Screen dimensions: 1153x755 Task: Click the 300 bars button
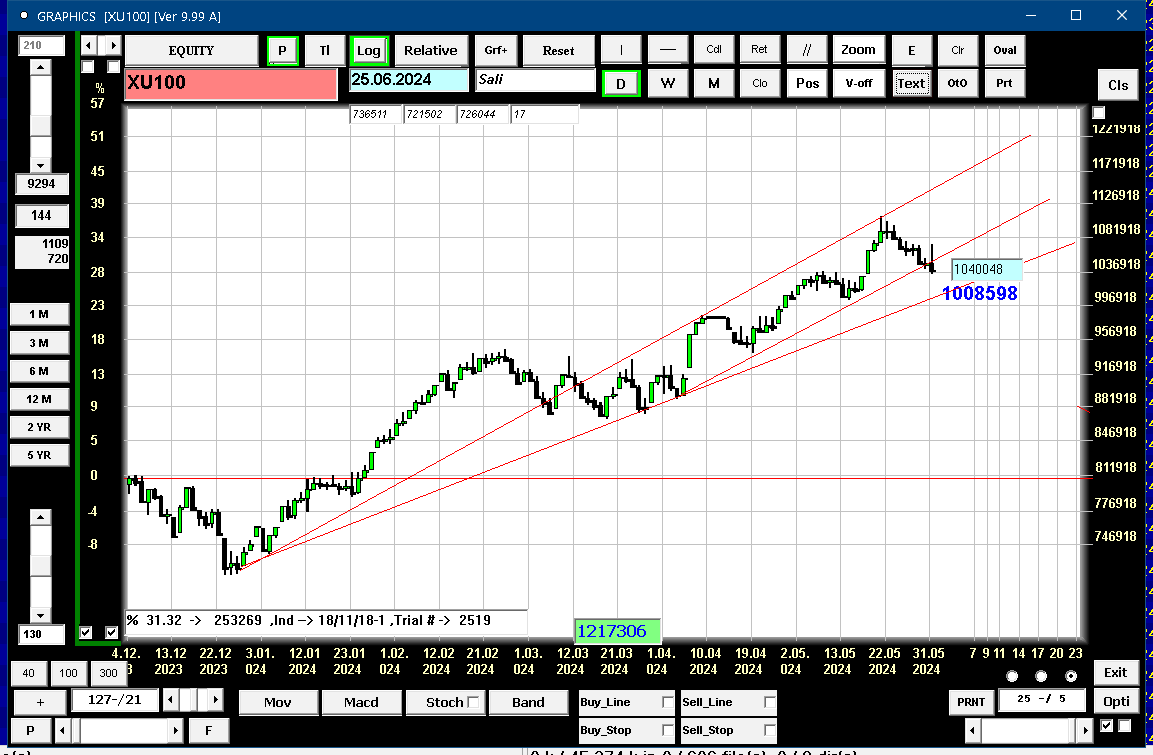point(108,673)
